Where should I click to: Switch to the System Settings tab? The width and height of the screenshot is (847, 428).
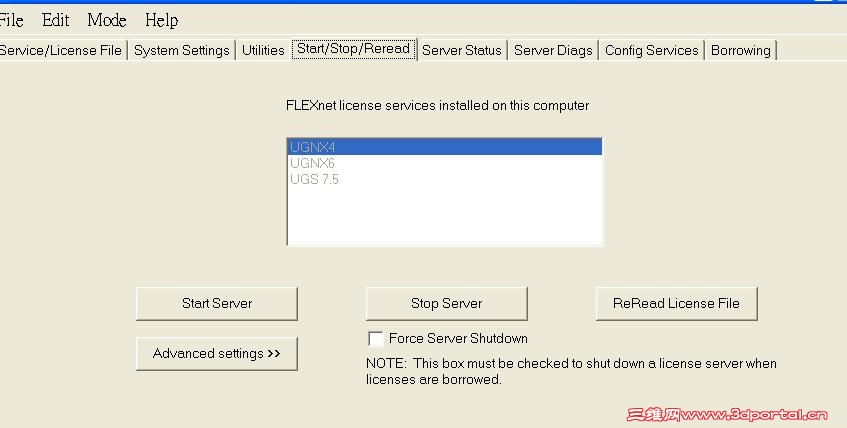(181, 50)
